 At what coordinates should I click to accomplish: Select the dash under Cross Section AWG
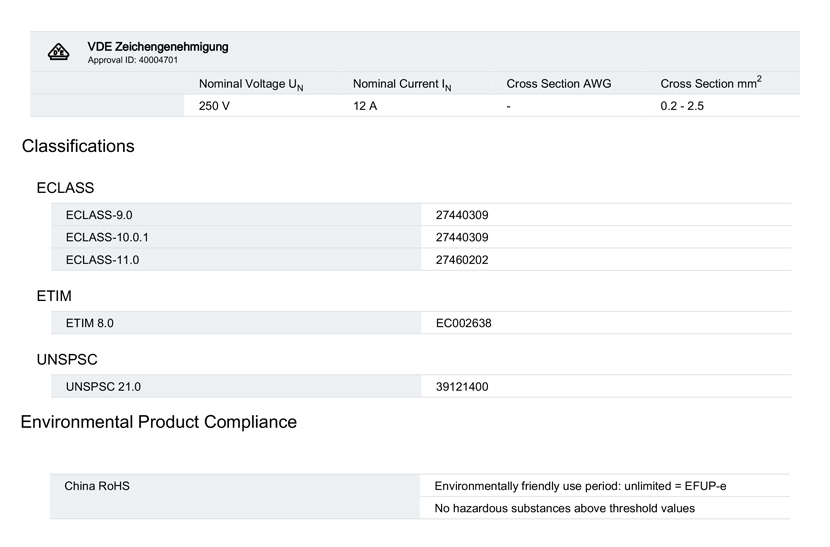(x=508, y=106)
